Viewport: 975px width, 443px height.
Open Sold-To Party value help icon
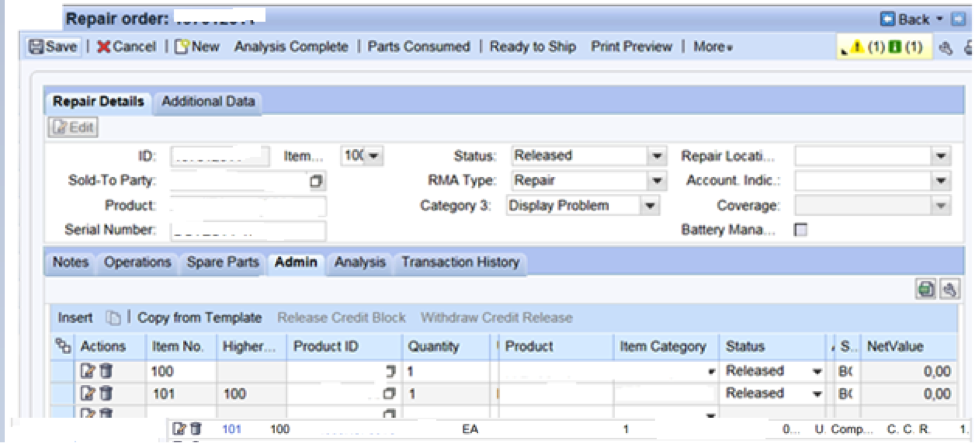click(316, 182)
